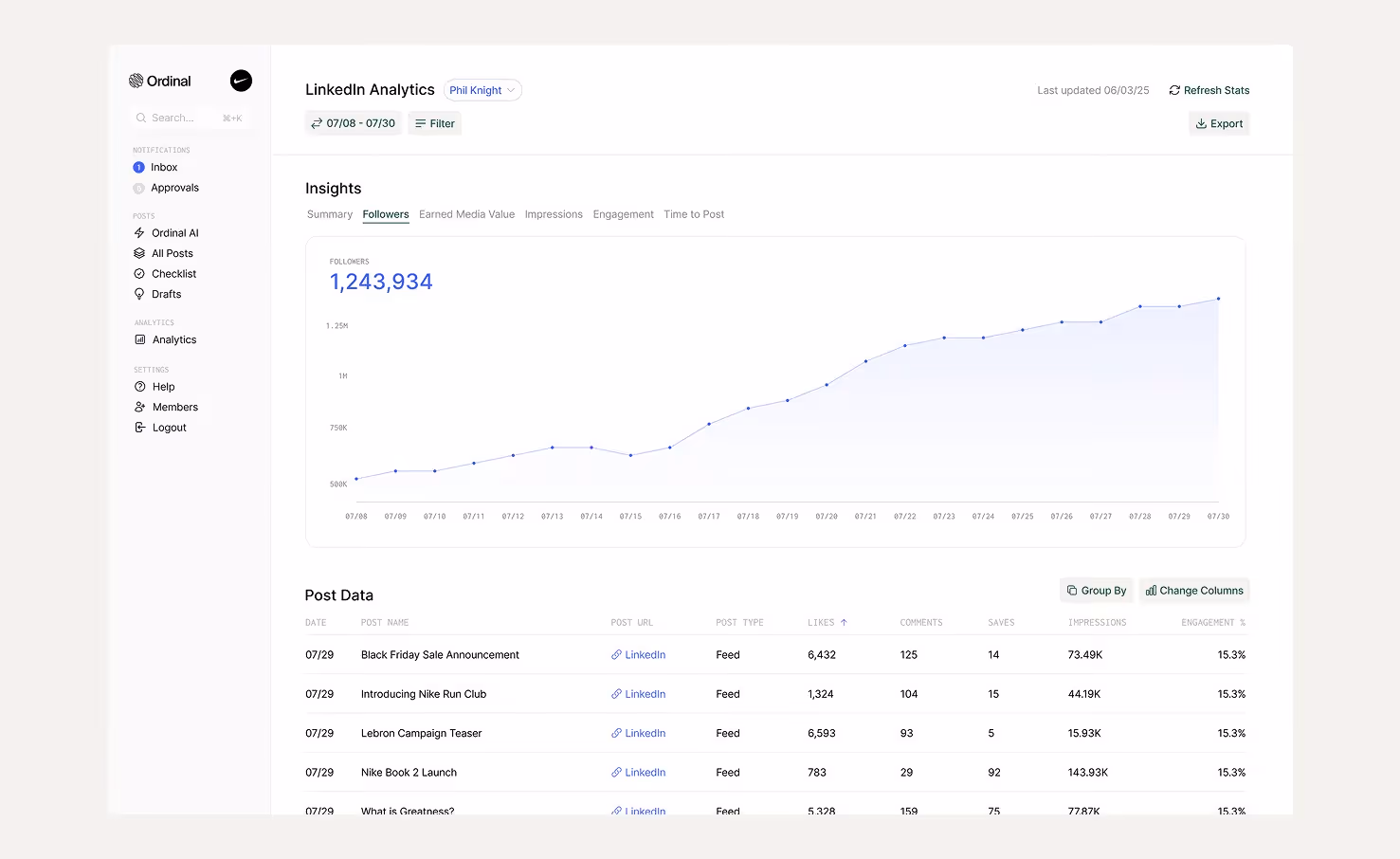Open the Impressions insights tab
The width and height of the screenshot is (1400, 859).
pyautogui.click(x=554, y=214)
